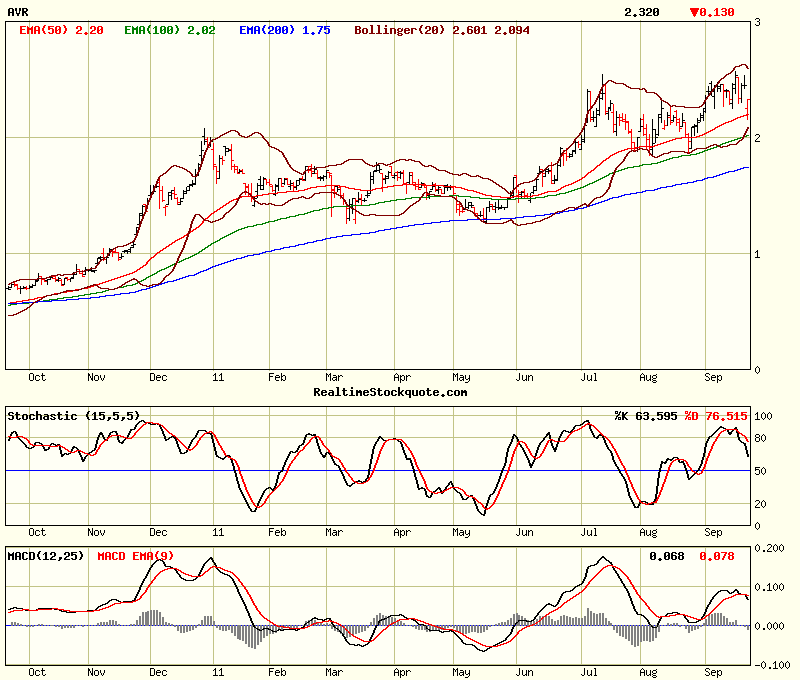Image resolution: width=800 pixels, height=680 pixels.
Task: Click the MACD value 0.068
Action: tap(666, 555)
